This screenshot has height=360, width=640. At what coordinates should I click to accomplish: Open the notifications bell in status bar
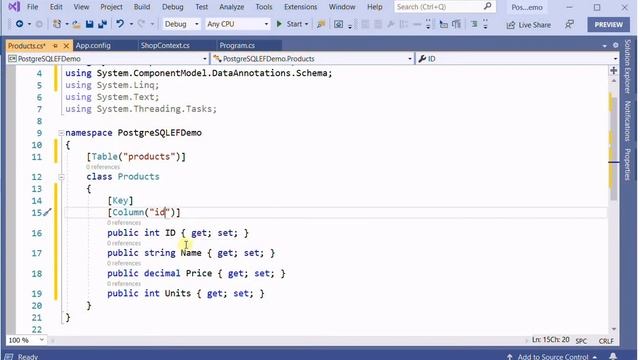(613, 356)
